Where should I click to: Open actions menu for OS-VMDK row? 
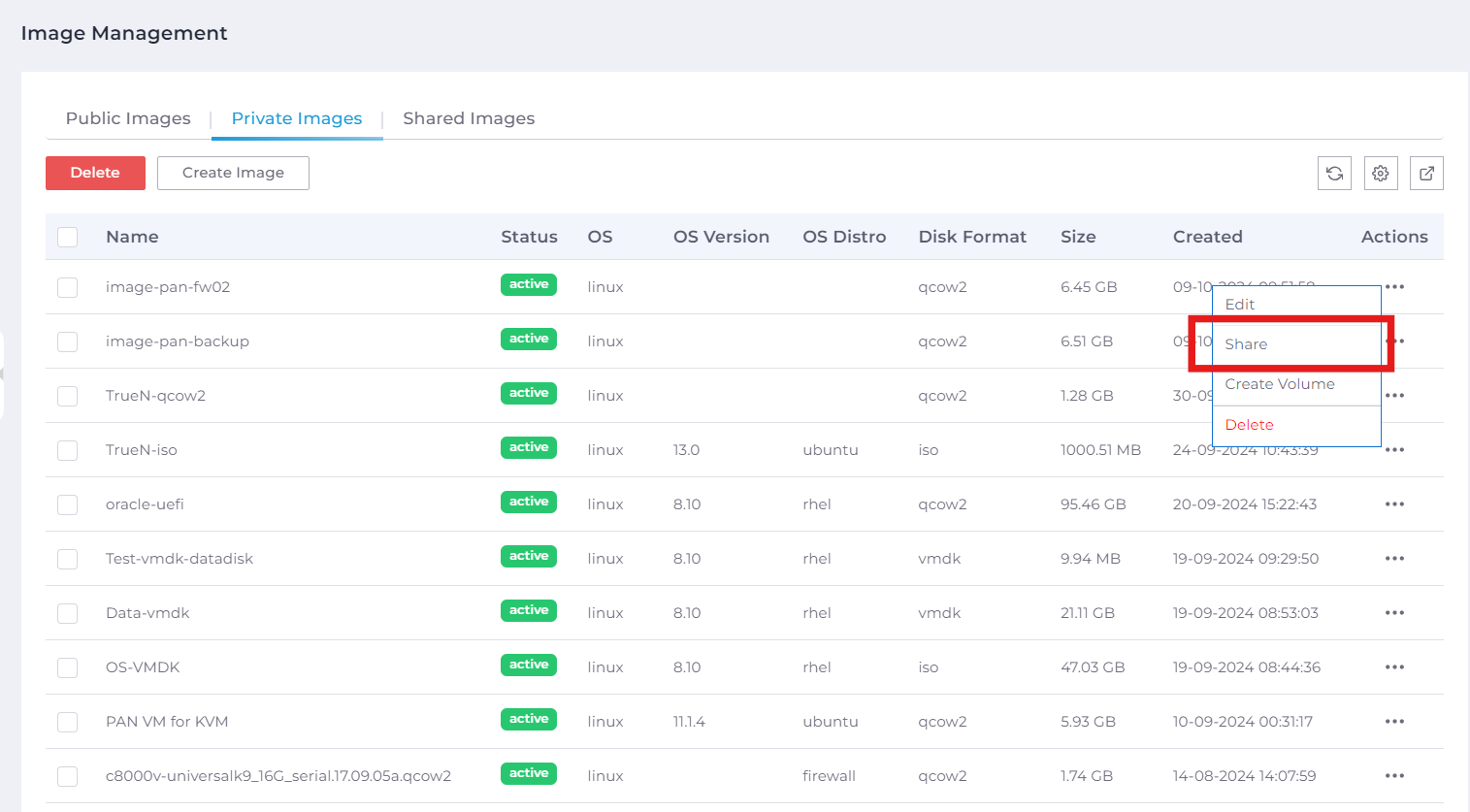1394,667
